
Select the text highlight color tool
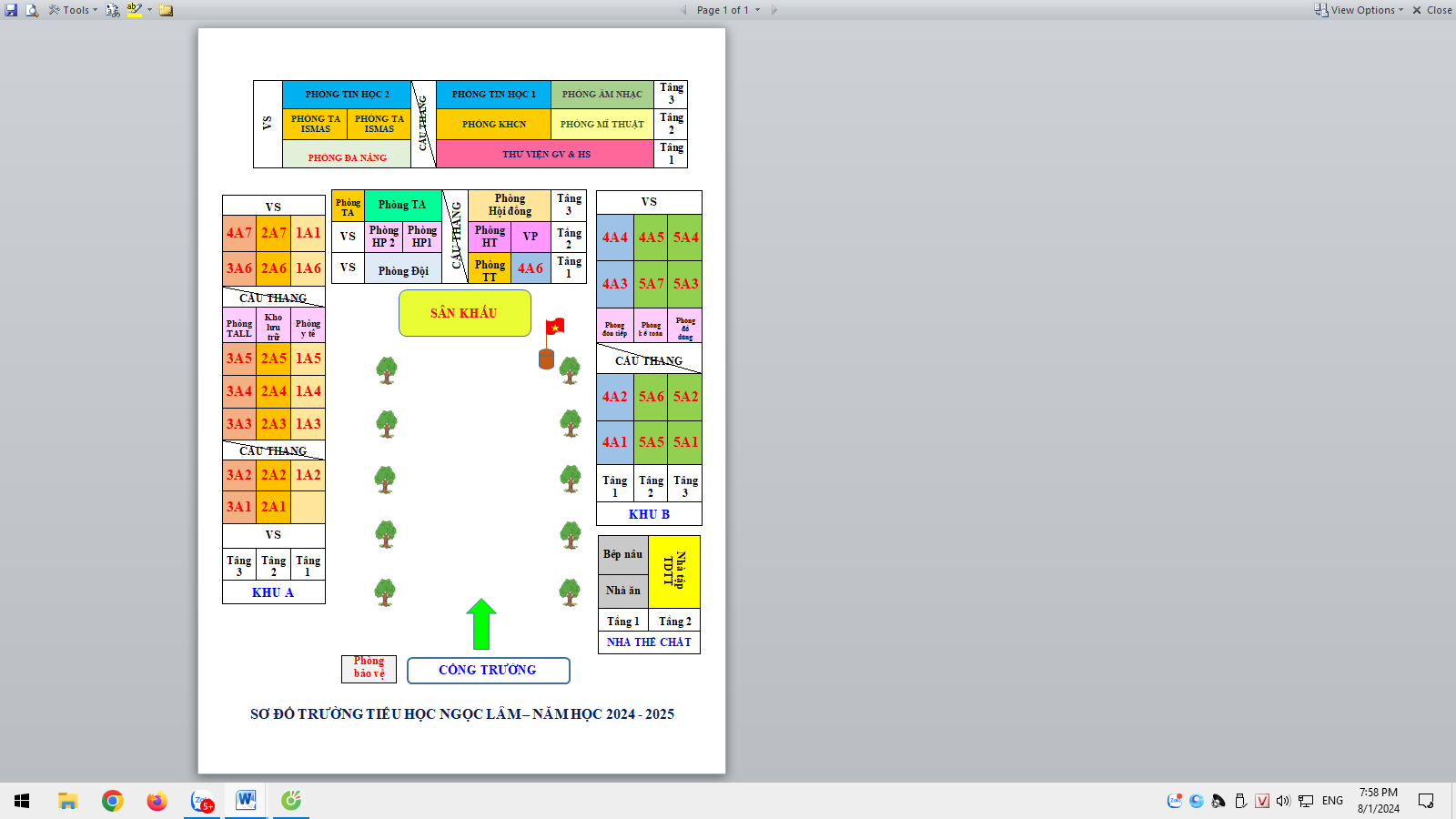tap(134, 10)
